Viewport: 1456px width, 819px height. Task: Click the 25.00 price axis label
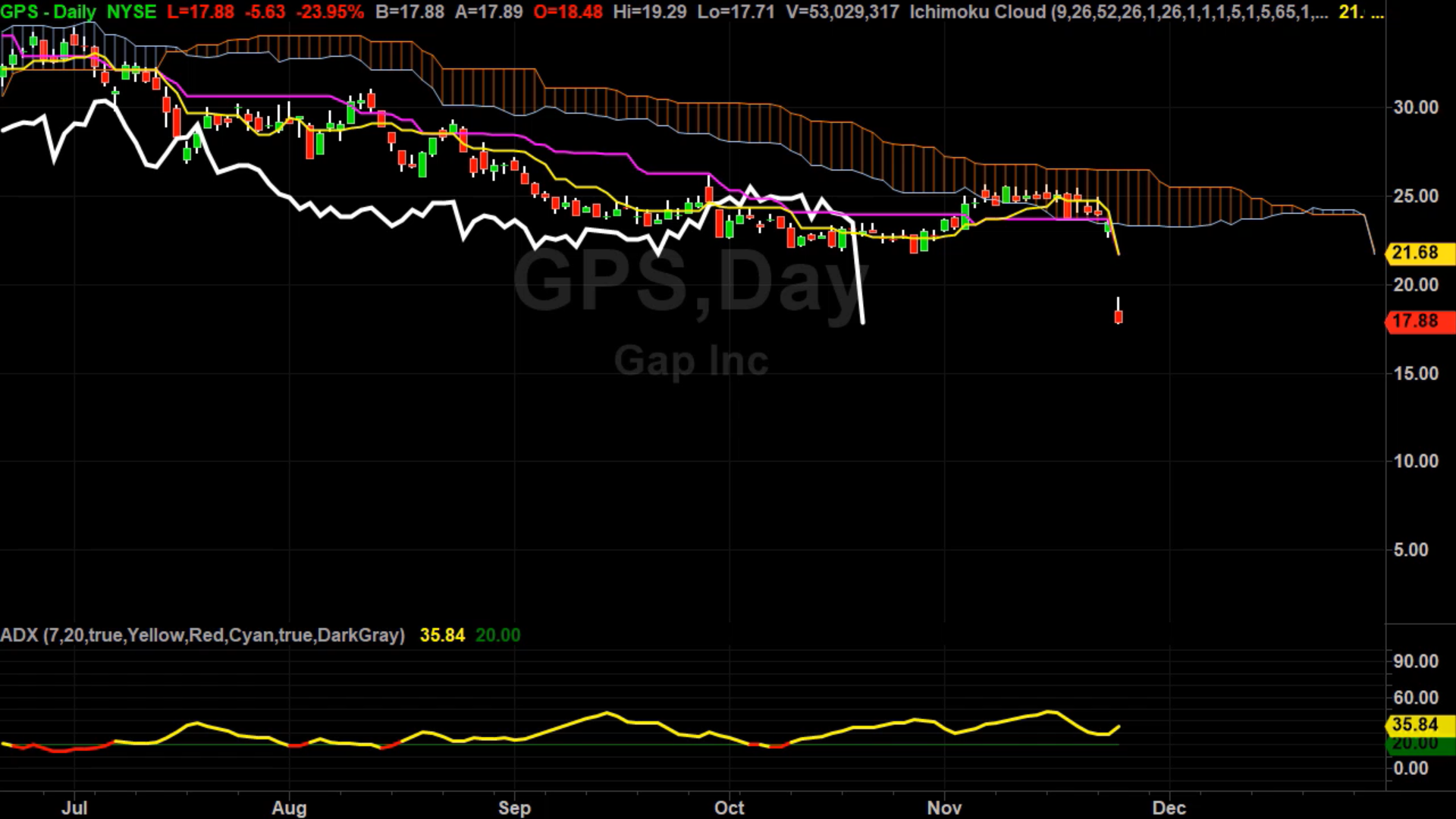pos(1416,196)
